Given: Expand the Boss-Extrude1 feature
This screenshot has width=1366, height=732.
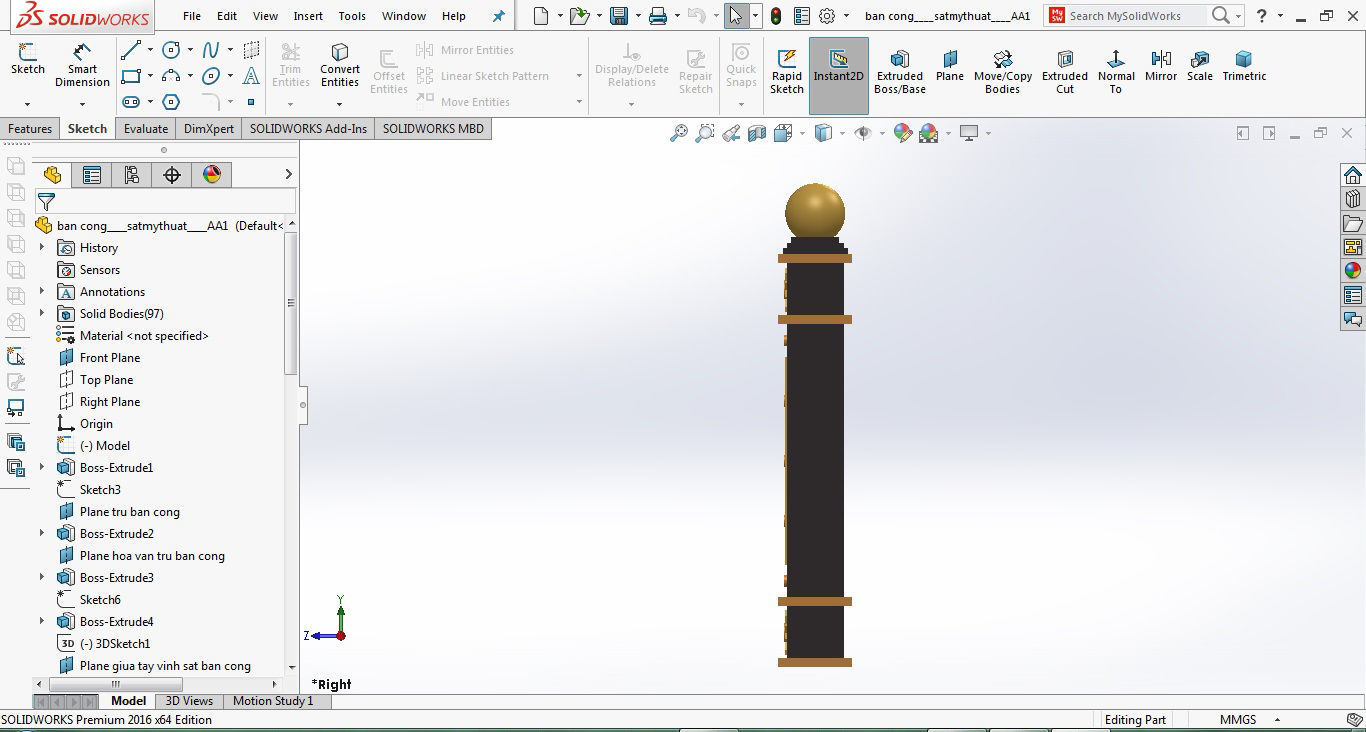Looking at the screenshot, I should click(x=42, y=468).
